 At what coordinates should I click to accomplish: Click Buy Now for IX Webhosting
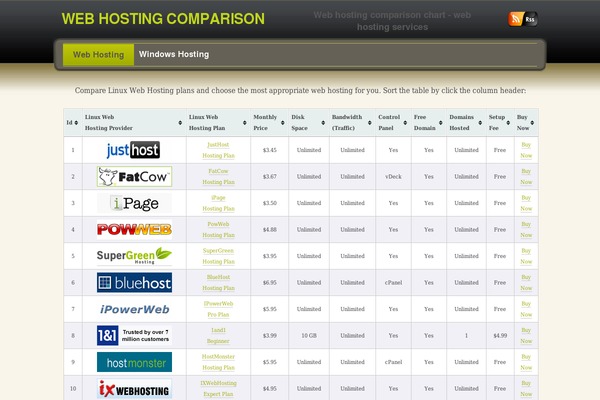pyautogui.click(x=526, y=389)
